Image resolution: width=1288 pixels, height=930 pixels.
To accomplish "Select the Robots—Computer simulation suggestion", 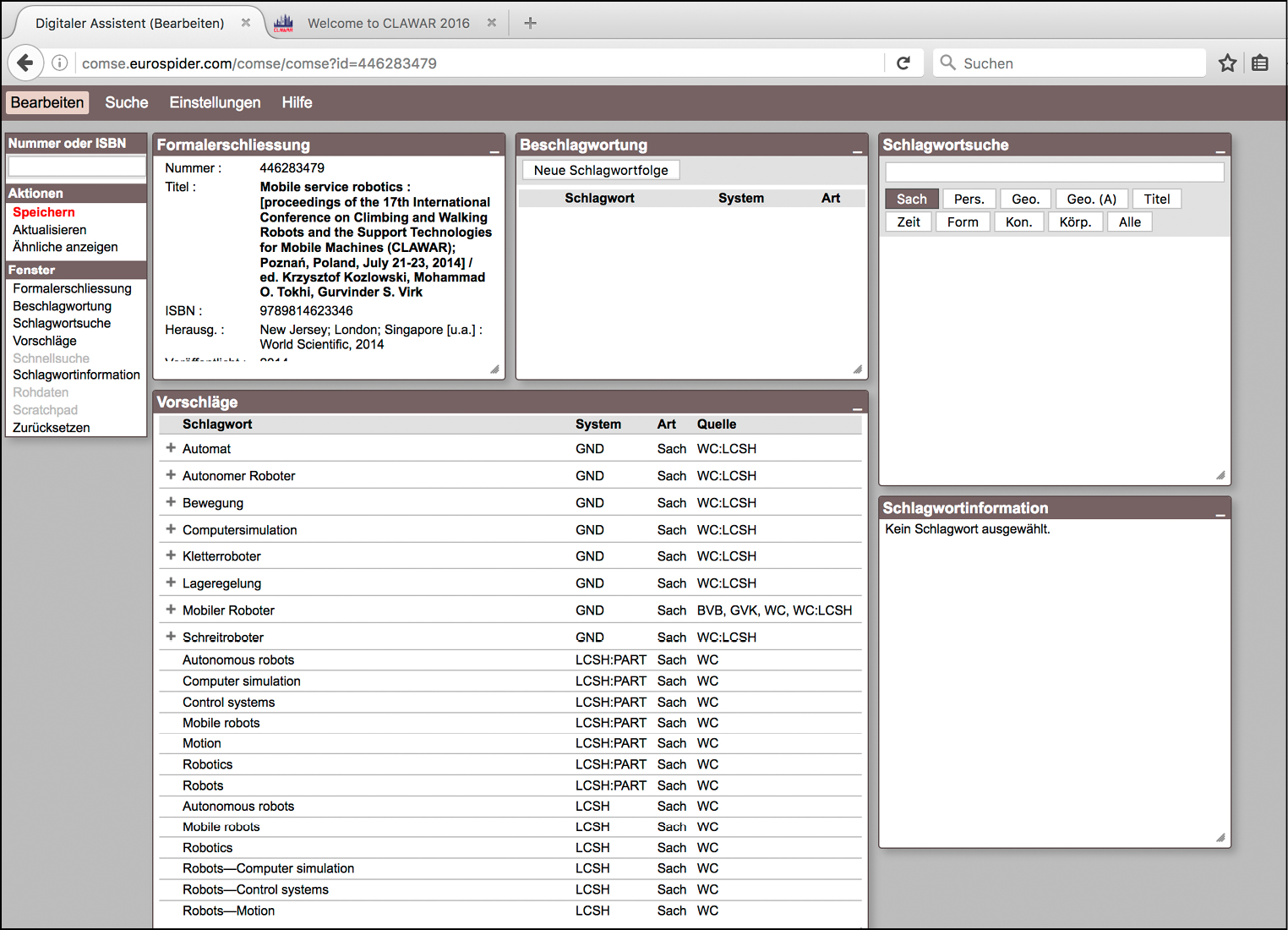I will 268,868.
